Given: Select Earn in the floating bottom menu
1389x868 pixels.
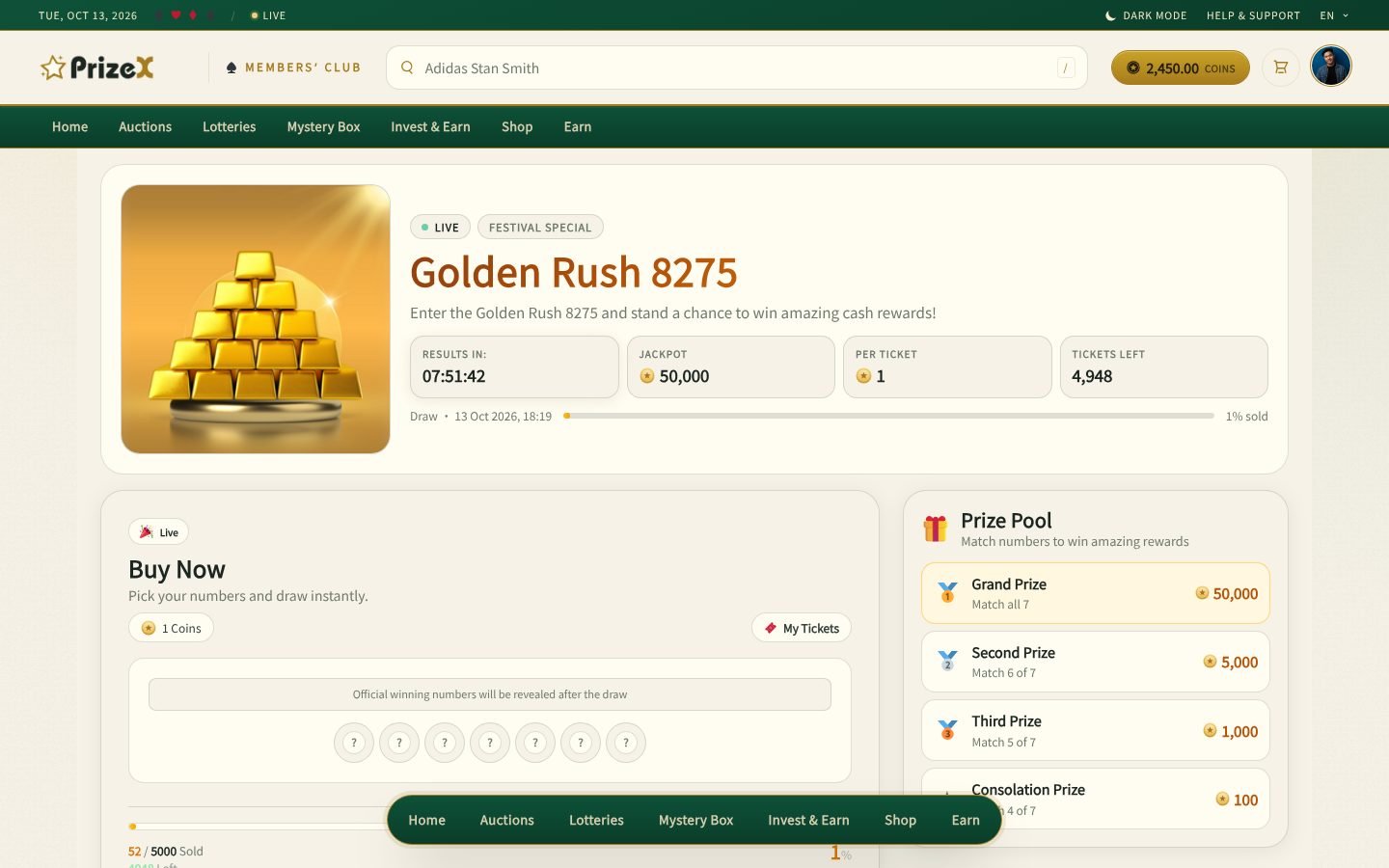Looking at the screenshot, I should pyautogui.click(x=966, y=820).
